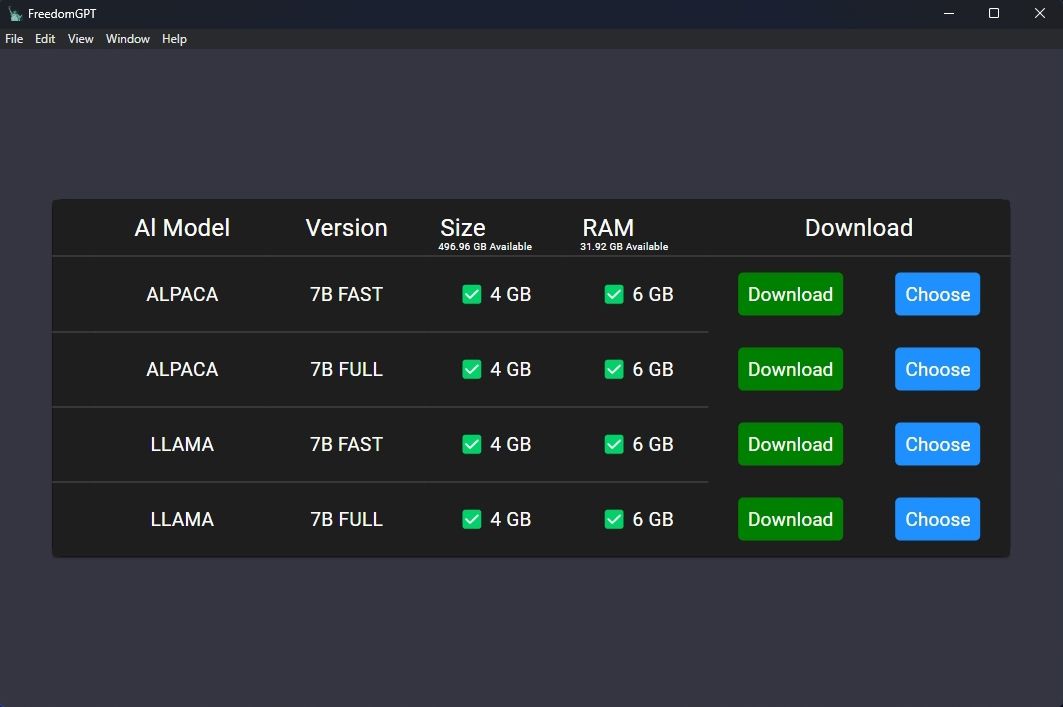The height and width of the screenshot is (707, 1063).
Task: Download the ALPACA 7B FAST model
Action: click(x=790, y=294)
